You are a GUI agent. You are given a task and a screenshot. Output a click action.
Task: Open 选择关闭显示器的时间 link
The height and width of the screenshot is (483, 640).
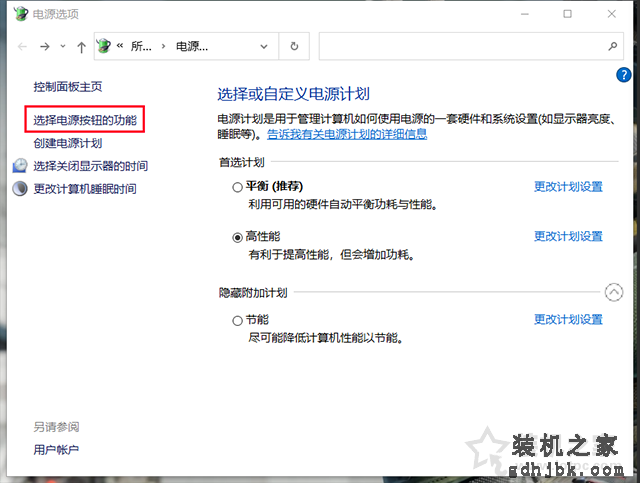[x=91, y=166]
